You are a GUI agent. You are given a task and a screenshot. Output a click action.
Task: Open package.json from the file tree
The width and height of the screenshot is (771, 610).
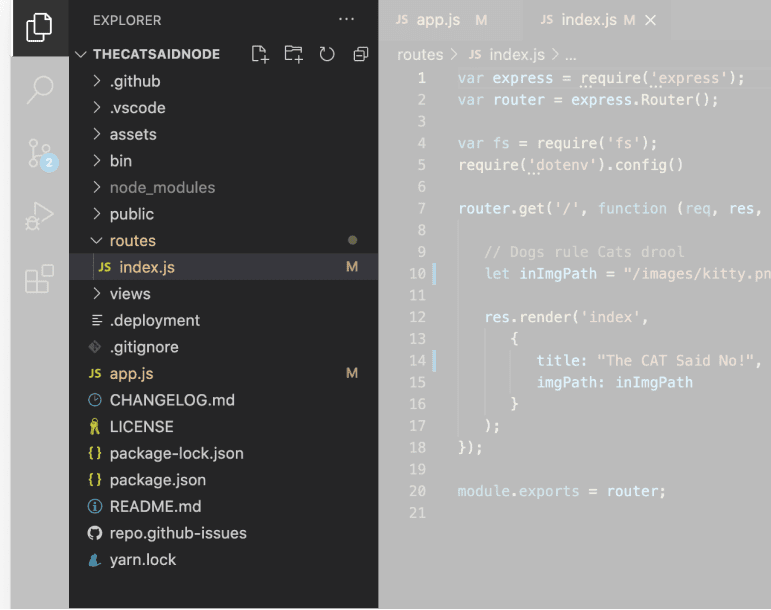157,480
